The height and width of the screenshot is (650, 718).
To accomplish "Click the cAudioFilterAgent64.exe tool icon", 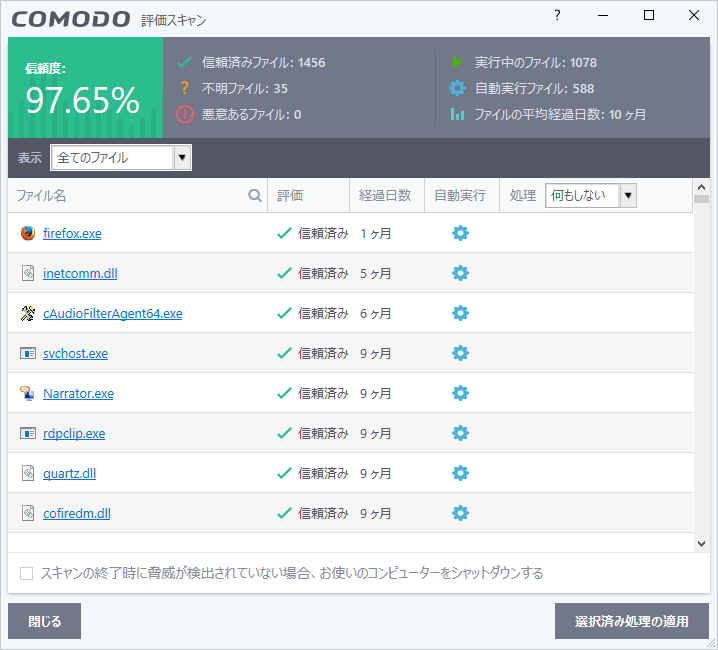I will click(x=28, y=313).
